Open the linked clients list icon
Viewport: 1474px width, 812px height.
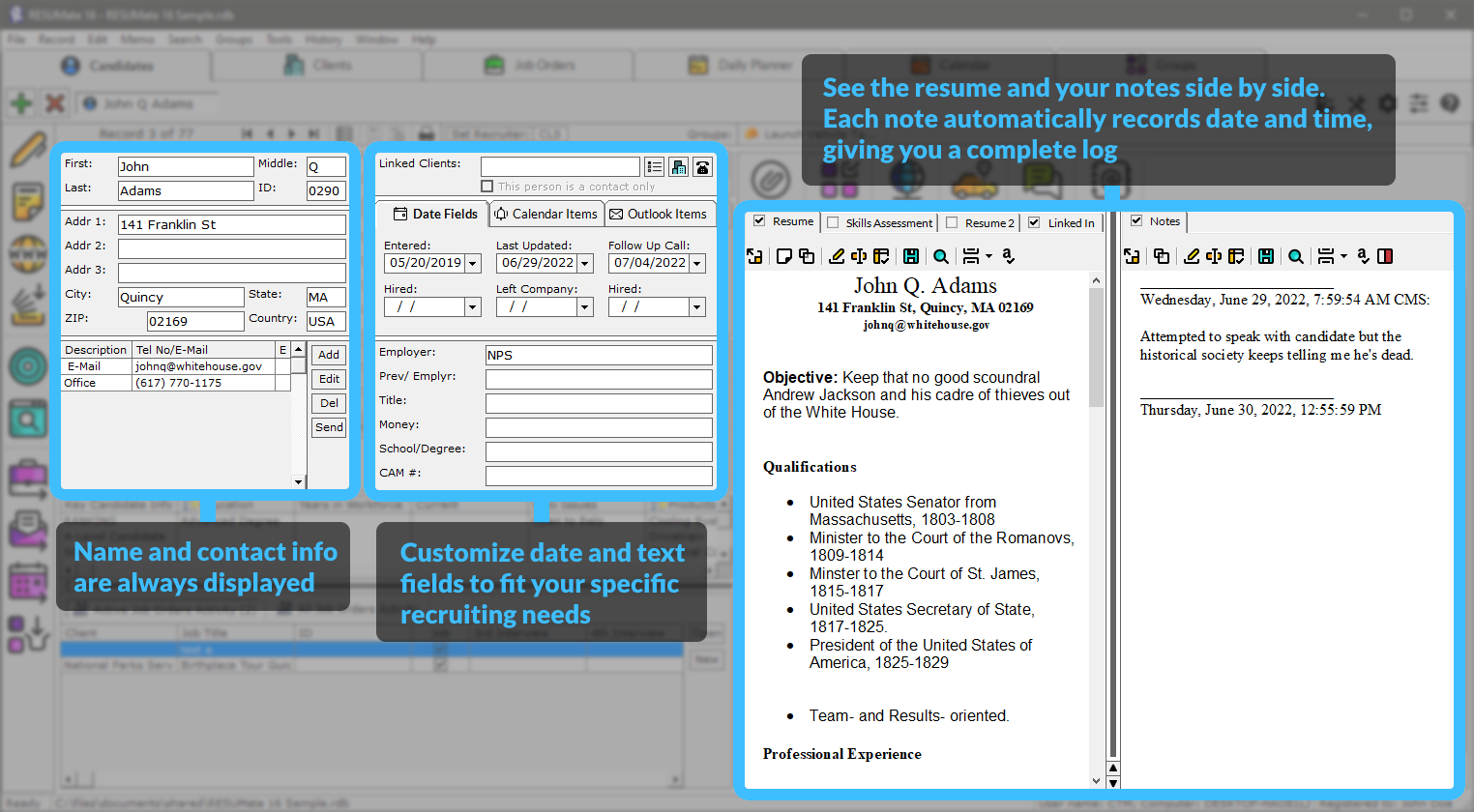tap(655, 167)
